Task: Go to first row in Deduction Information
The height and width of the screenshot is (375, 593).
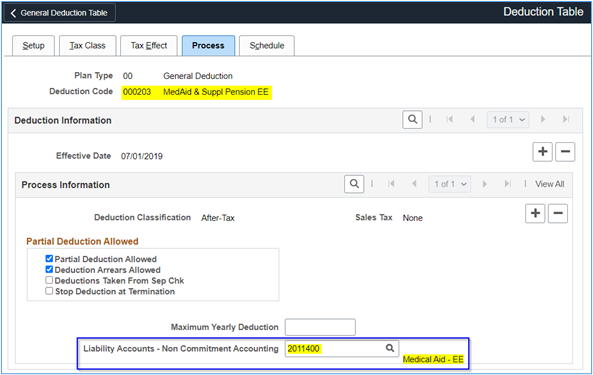Action: [x=449, y=119]
